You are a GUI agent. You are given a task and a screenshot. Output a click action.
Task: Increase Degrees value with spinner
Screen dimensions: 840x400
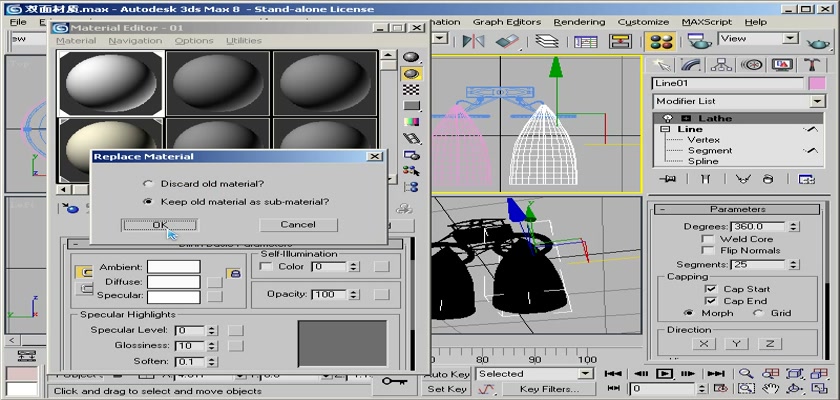(794, 224)
